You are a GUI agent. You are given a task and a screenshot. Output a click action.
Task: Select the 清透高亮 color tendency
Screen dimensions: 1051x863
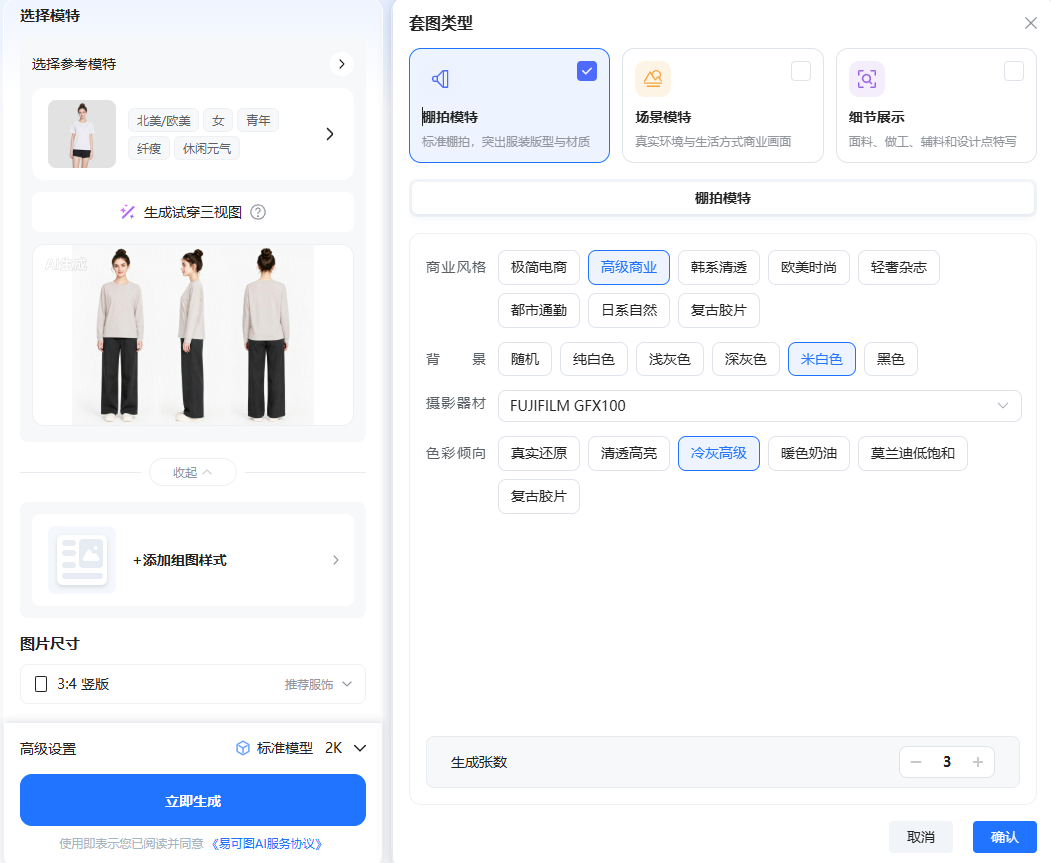click(x=629, y=454)
